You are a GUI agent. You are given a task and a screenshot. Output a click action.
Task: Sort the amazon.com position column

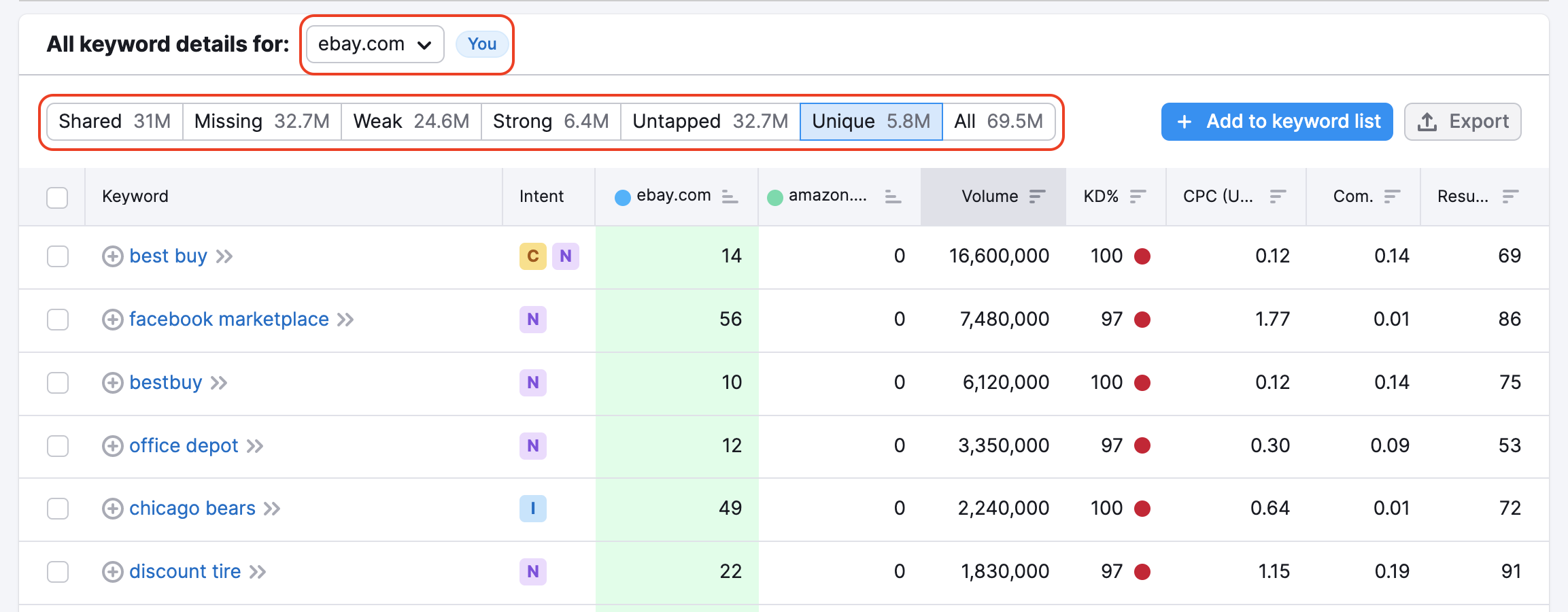[891, 197]
